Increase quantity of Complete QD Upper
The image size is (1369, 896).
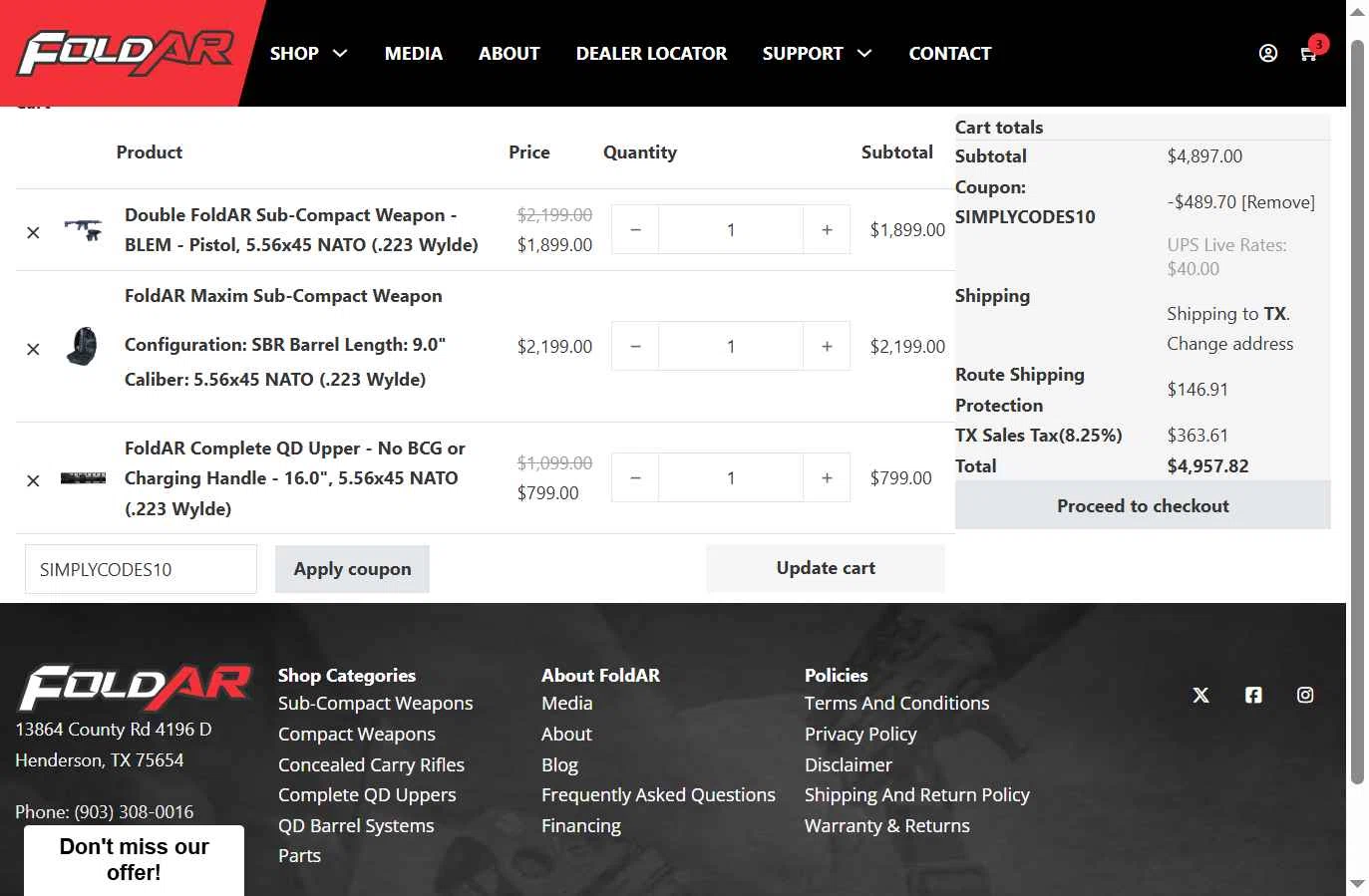tap(827, 477)
